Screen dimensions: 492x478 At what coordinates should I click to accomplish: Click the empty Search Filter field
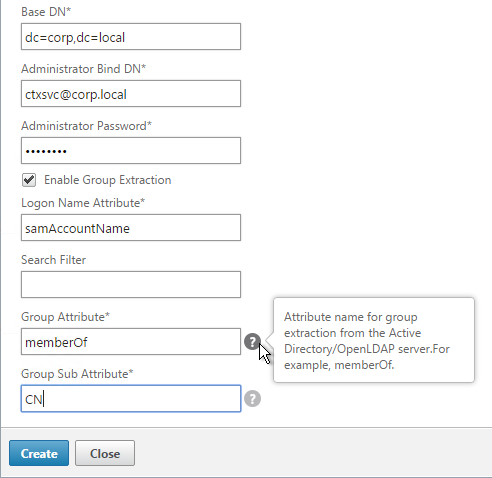(x=131, y=285)
